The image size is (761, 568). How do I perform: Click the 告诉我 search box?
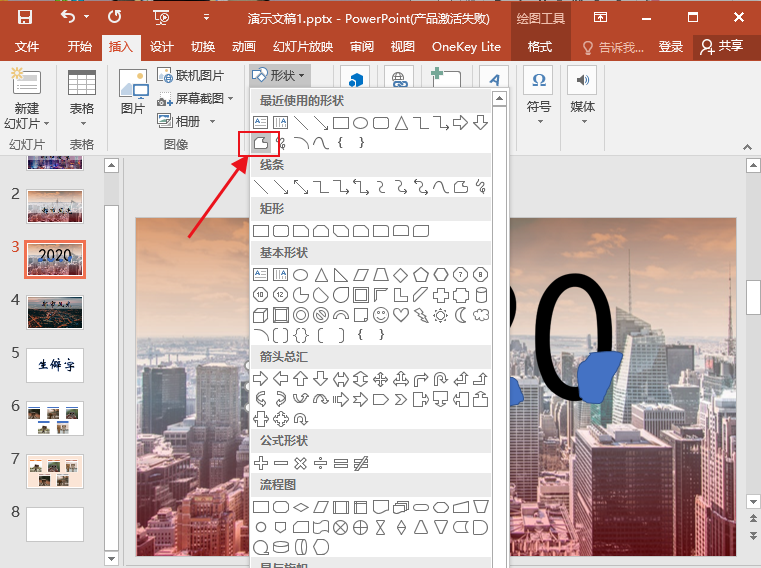tap(613, 47)
